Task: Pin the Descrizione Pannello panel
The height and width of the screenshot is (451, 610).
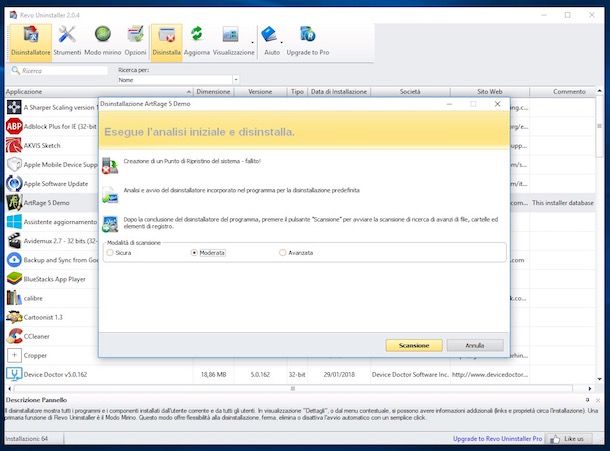Action: pos(587,400)
